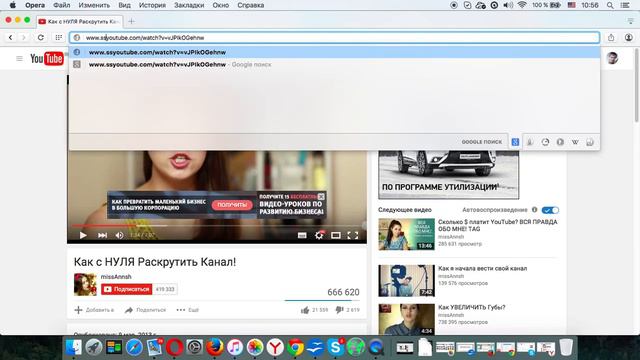Toggle the Автовоспроизведение autoplay switch

tap(550, 210)
